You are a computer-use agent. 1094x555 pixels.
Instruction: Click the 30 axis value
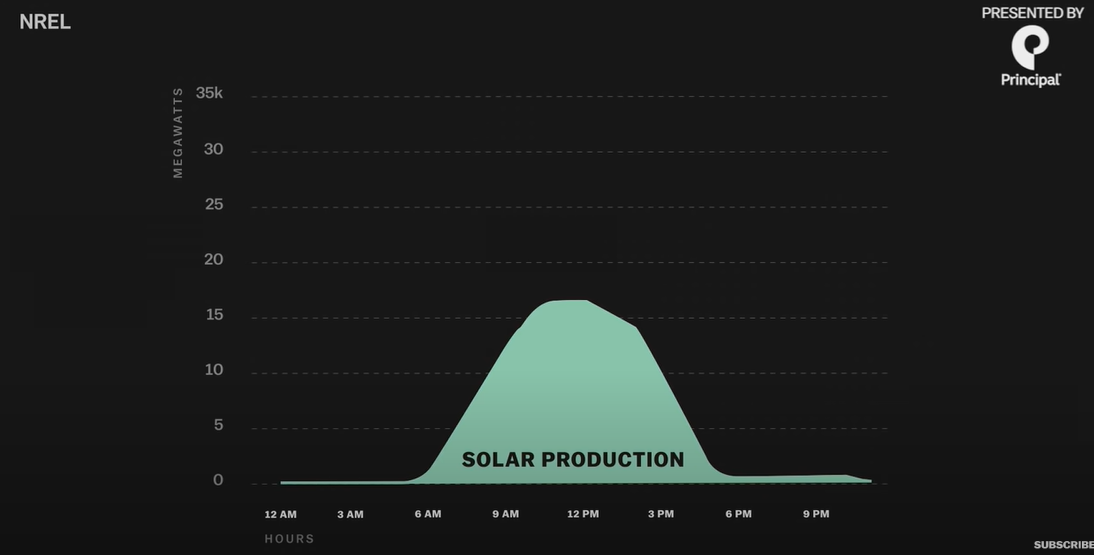(x=213, y=149)
